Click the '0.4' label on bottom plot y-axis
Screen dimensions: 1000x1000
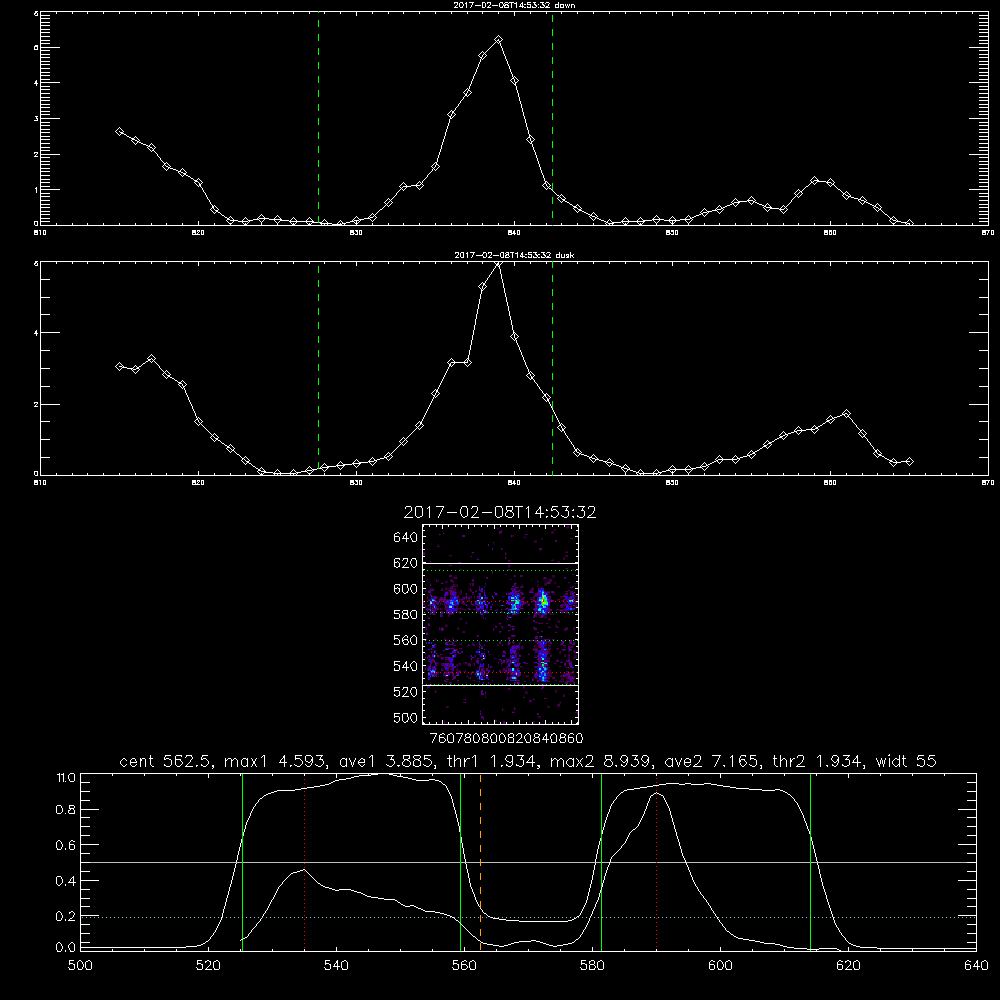pyautogui.click(x=66, y=881)
